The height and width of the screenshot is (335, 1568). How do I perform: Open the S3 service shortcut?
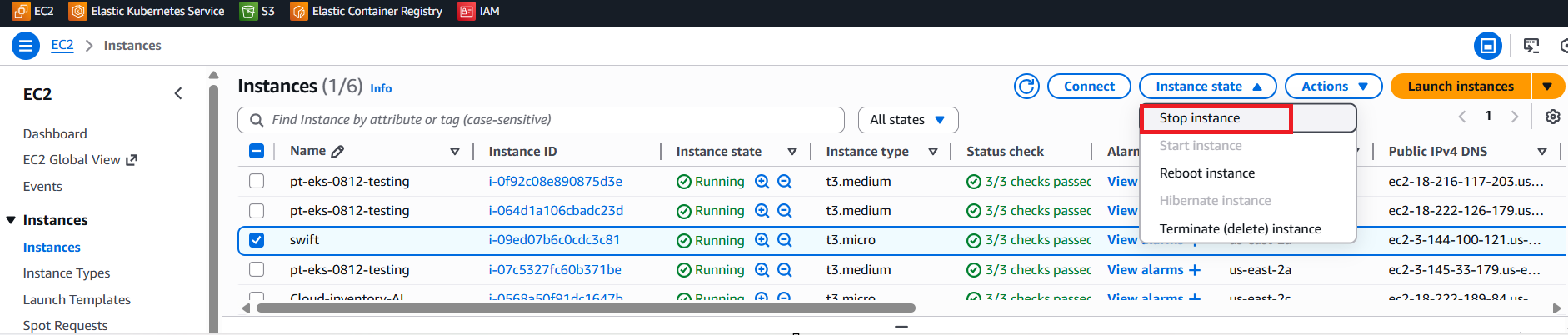pyautogui.click(x=257, y=11)
